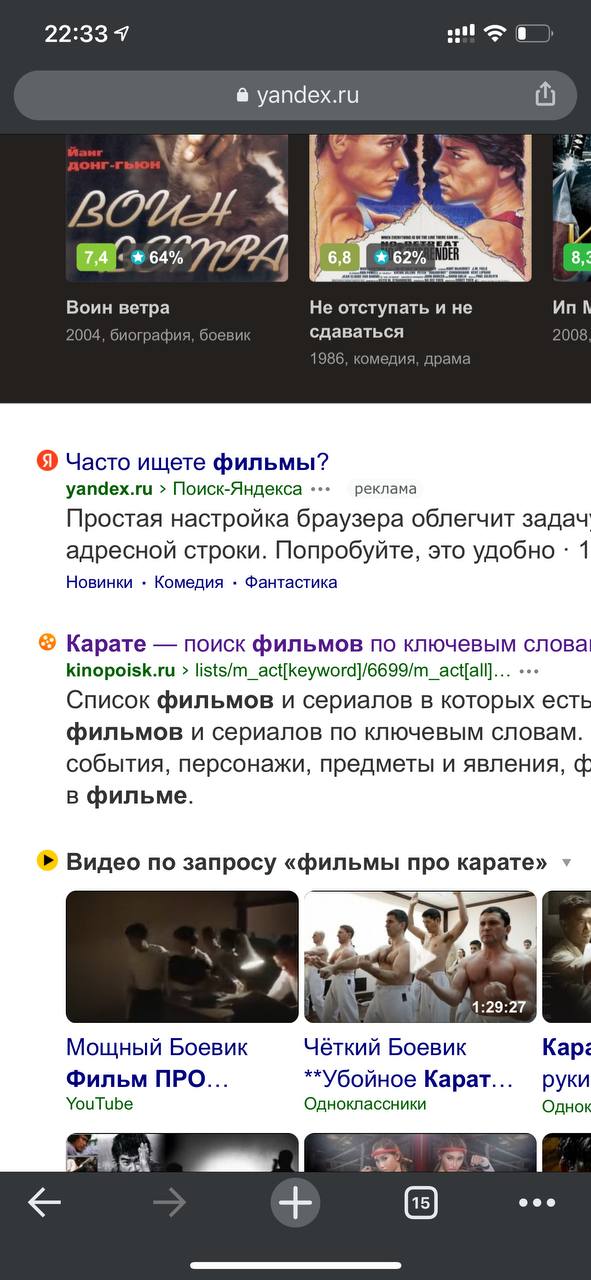
Task: Tap the Простая настройка браузера description
Action: pyautogui.click(x=328, y=535)
